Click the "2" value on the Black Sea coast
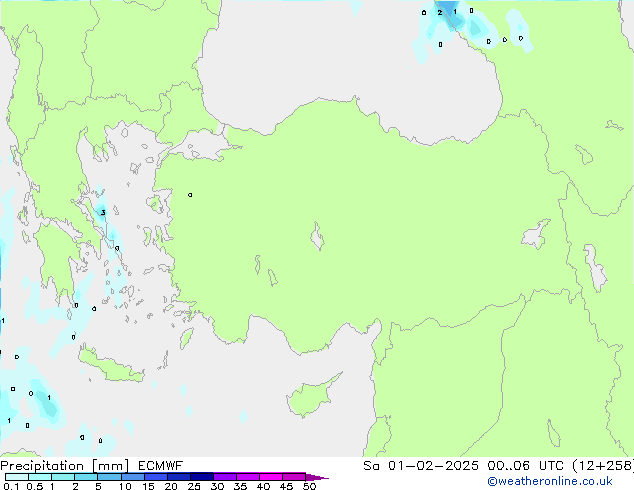This screenshot has height=490, width=634. [439, 13]
